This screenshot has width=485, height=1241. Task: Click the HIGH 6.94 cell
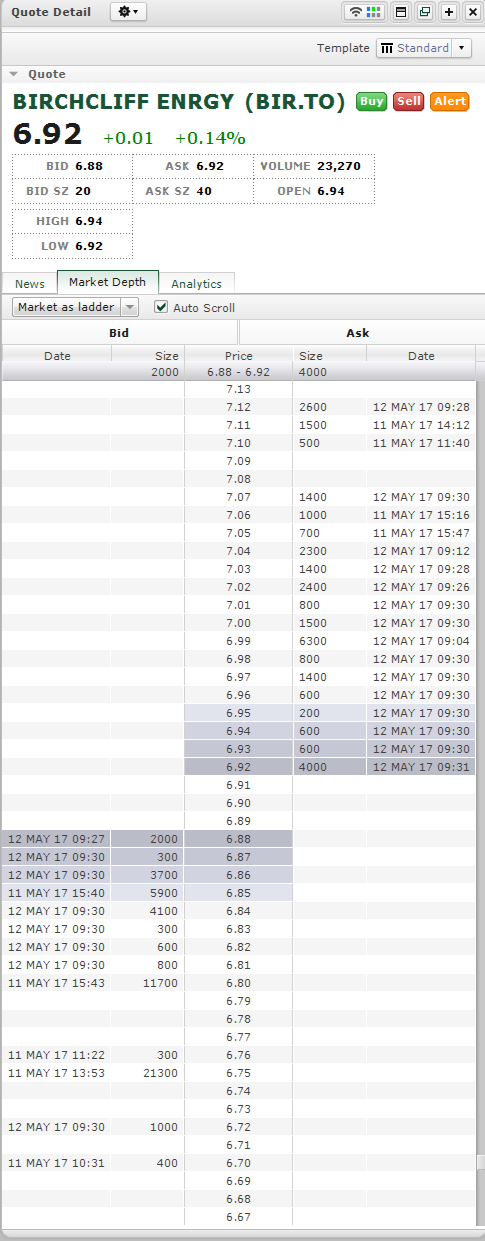(73, 221)
